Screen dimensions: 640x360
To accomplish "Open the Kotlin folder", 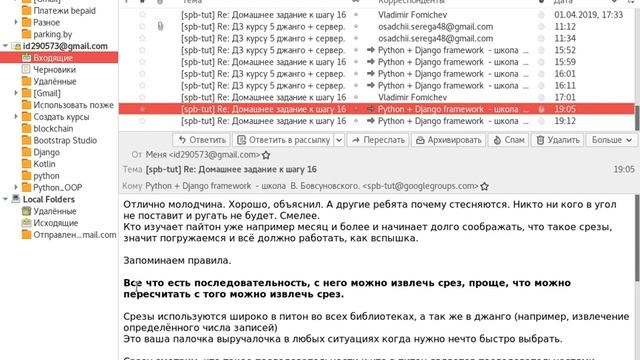I will click(x=44, y=164).
